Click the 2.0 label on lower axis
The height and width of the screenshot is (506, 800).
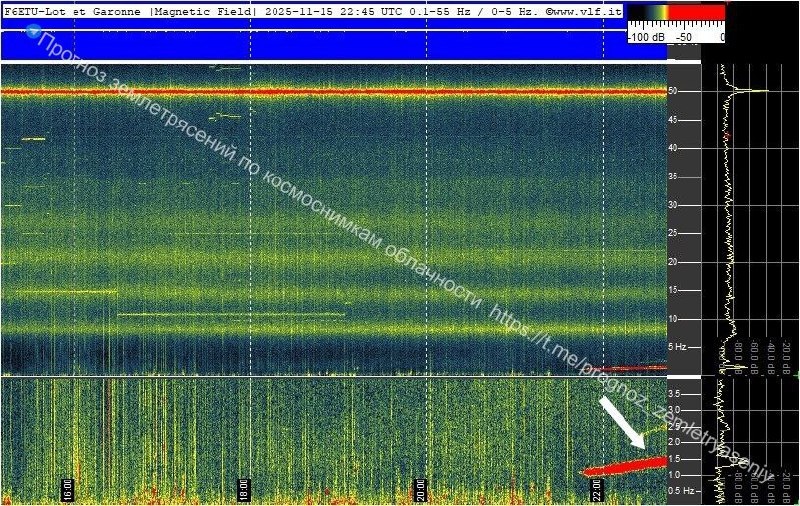tap(674, 442)
